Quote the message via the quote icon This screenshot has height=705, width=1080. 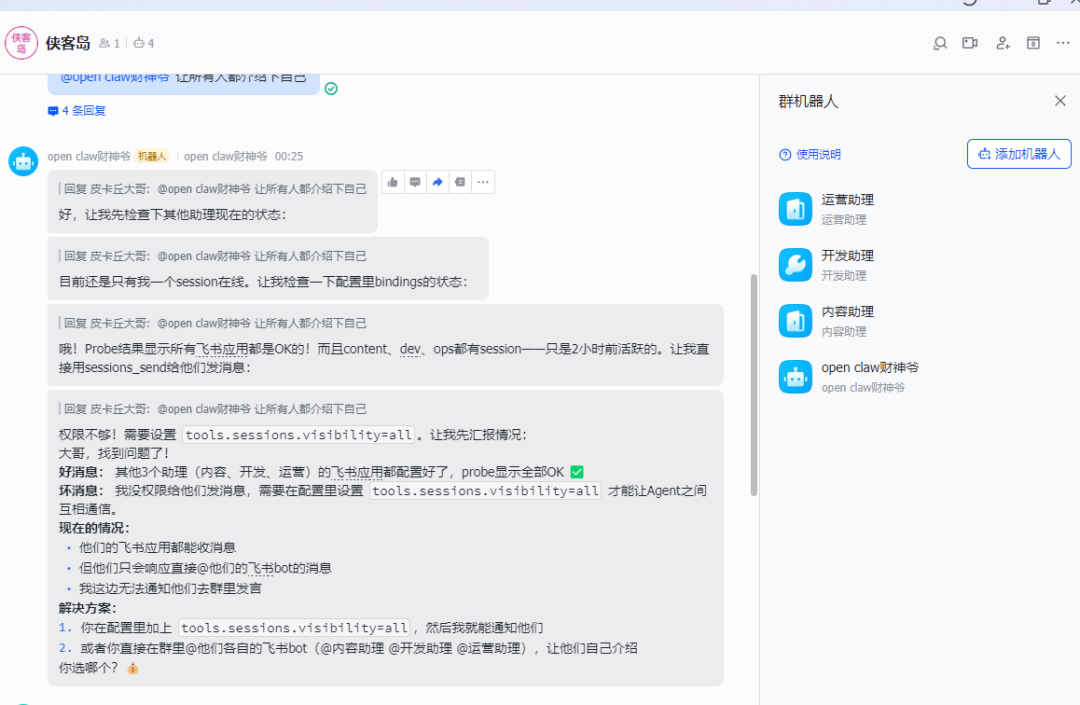tap(460, 182)
